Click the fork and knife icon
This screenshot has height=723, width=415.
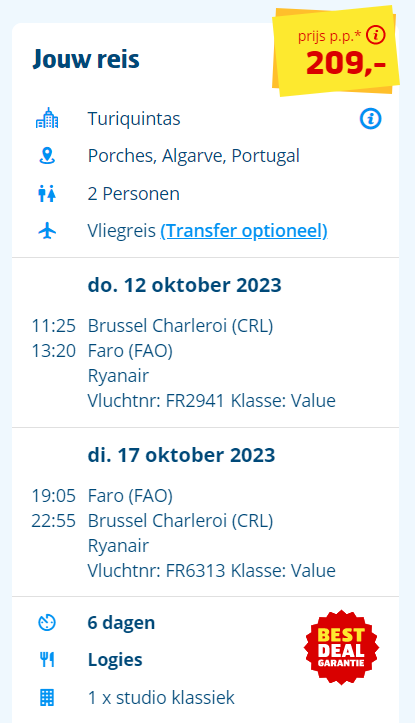[47, 660]
